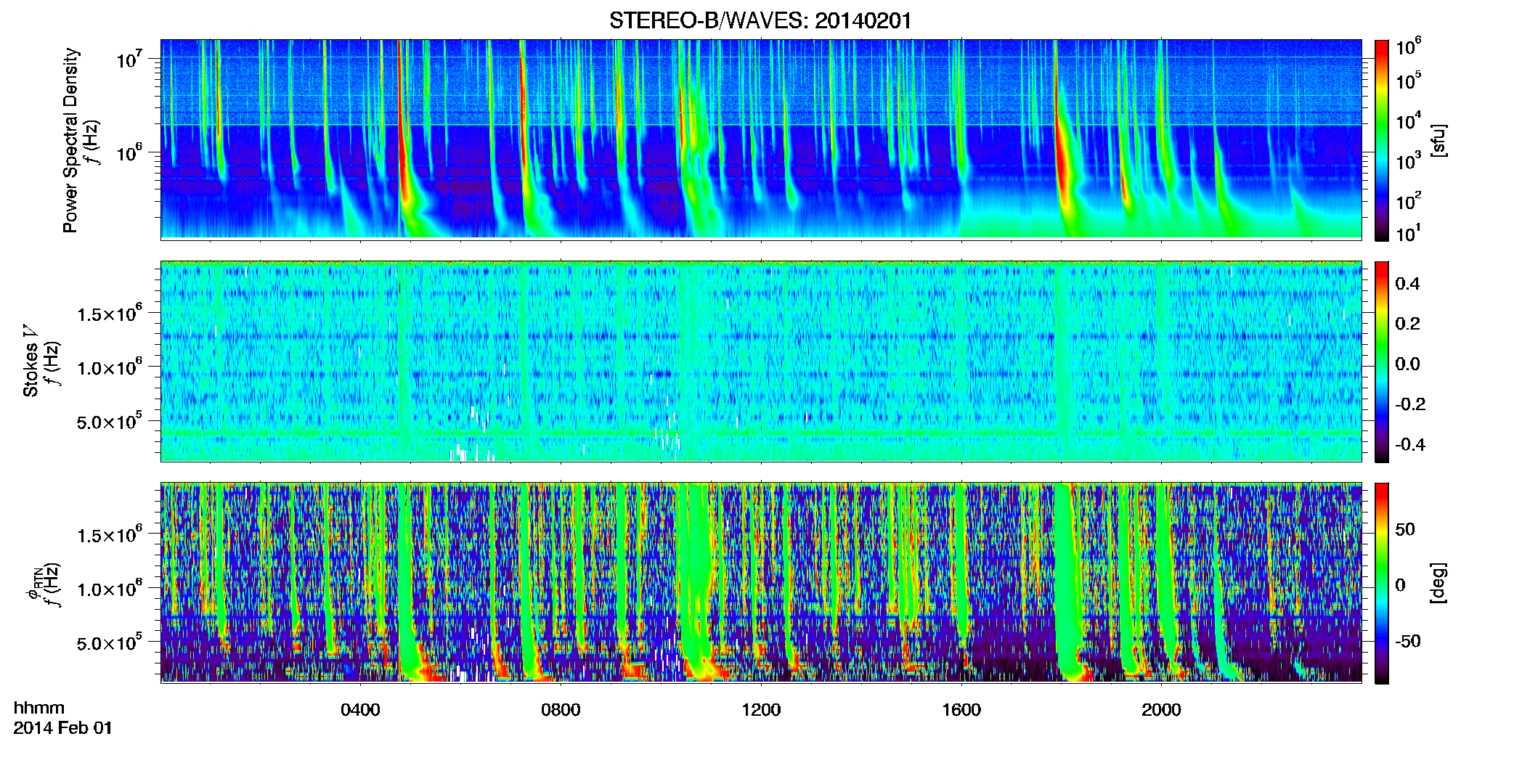This screenshot has width=1522, height=784.
Task: Click the 1200 time axis label
Action: tap(761, 710)
